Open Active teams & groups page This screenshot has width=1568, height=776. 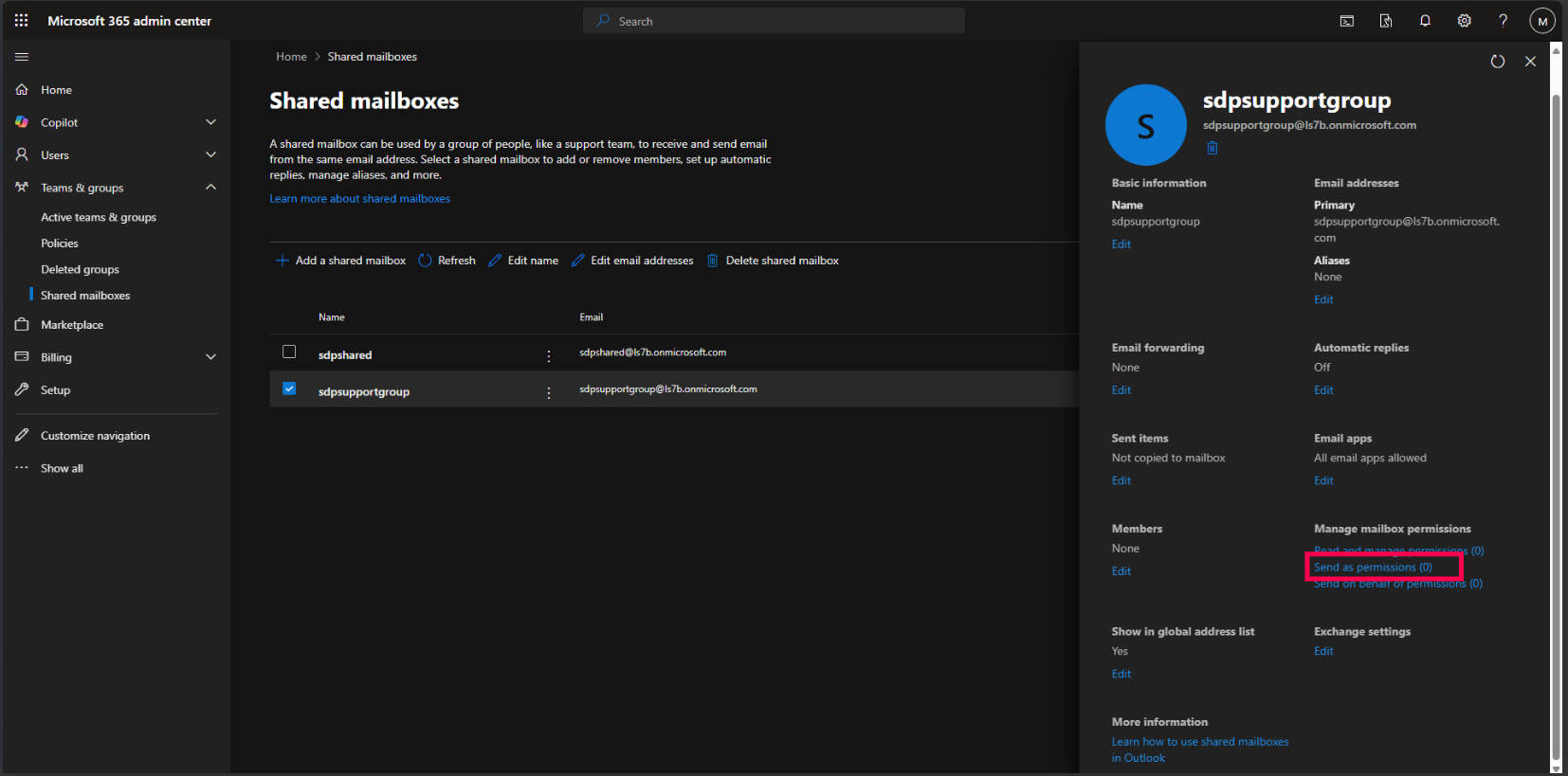pos(99,217)
